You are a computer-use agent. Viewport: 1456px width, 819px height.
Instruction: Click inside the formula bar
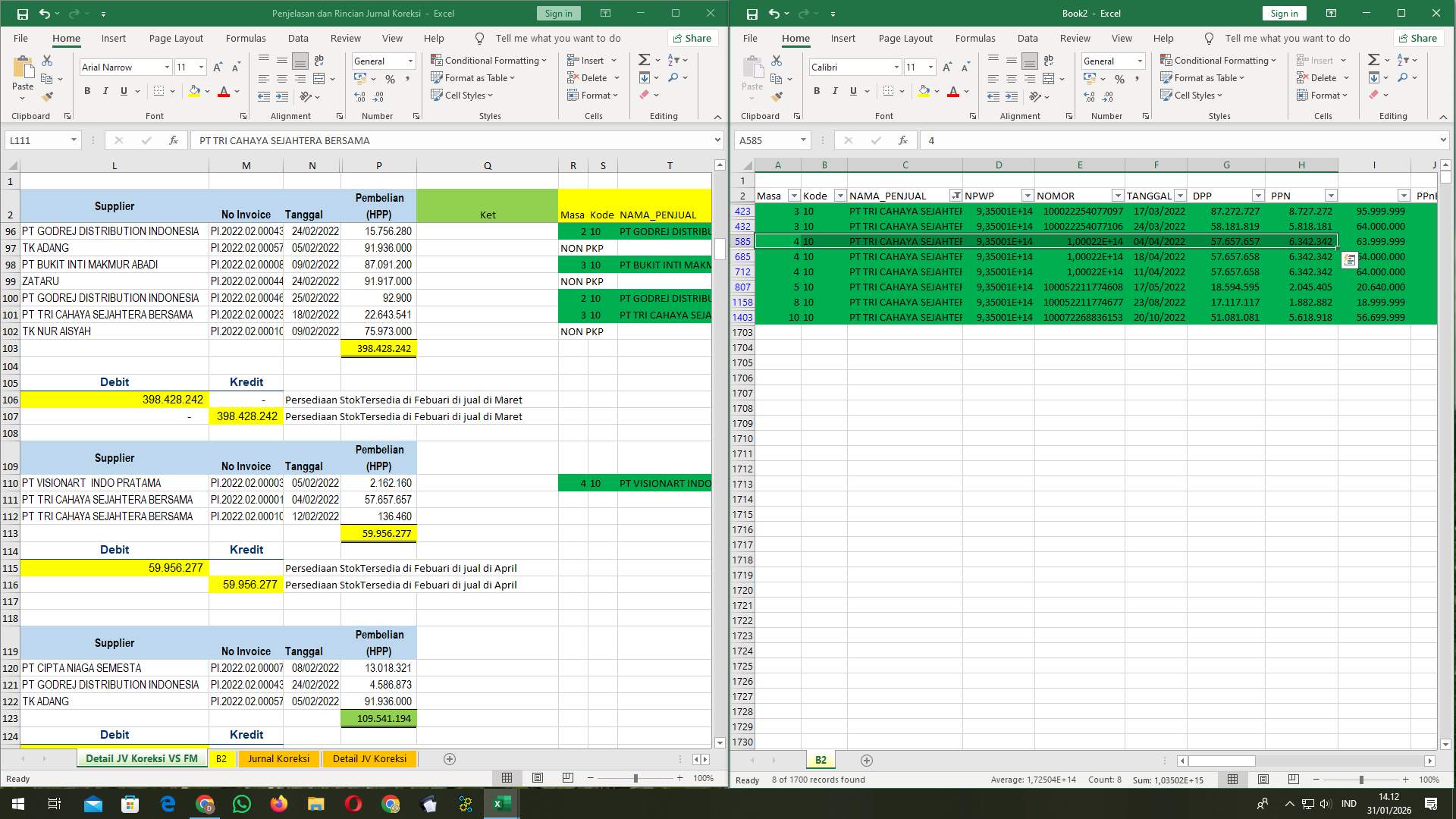455,140
